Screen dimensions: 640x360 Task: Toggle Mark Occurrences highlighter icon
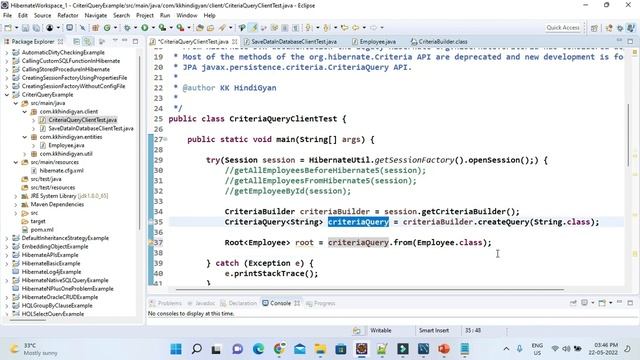tap(254, 28)
